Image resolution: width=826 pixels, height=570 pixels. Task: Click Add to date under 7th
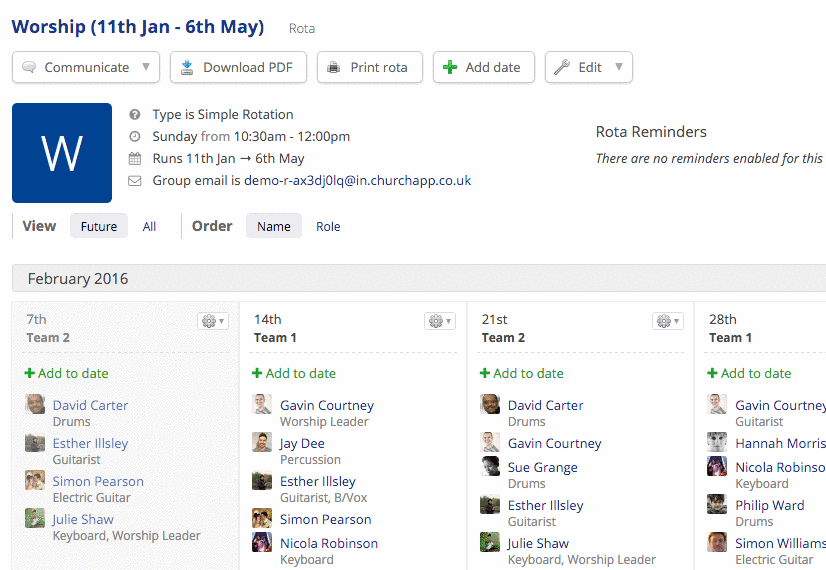pyautogui.click(x=66, y=373)
